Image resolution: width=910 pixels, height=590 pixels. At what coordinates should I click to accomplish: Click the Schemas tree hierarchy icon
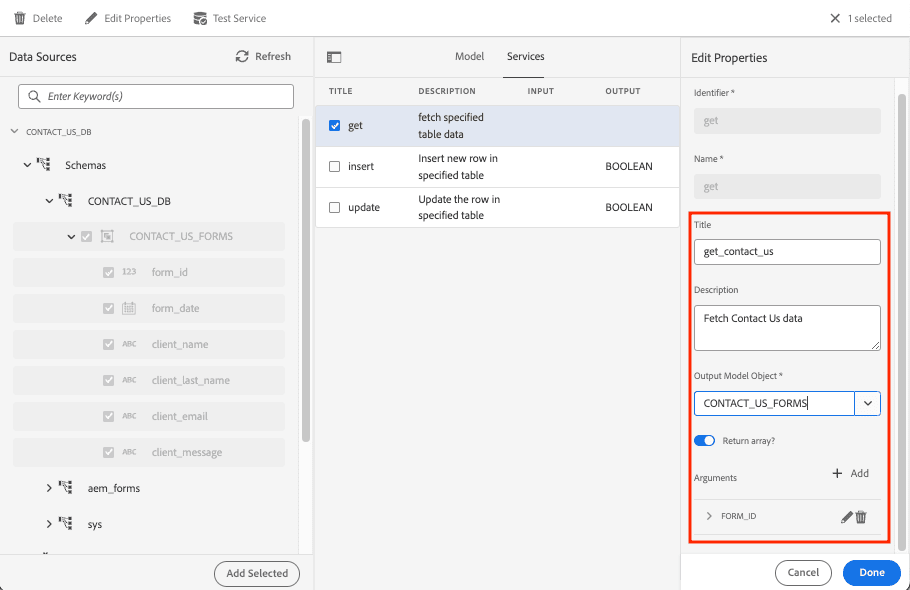click(44, 164)
